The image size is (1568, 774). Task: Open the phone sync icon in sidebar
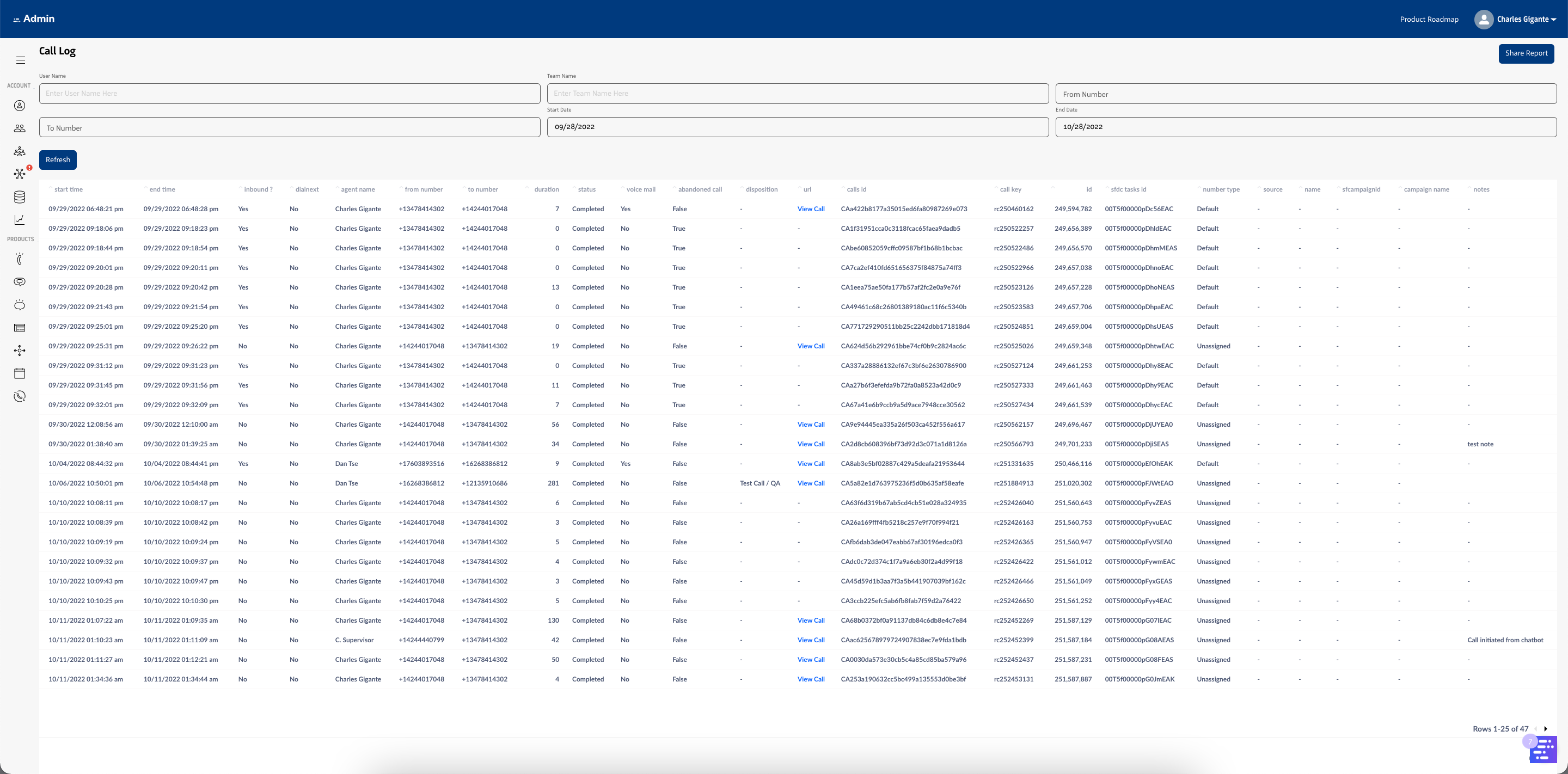click(20, 397)
